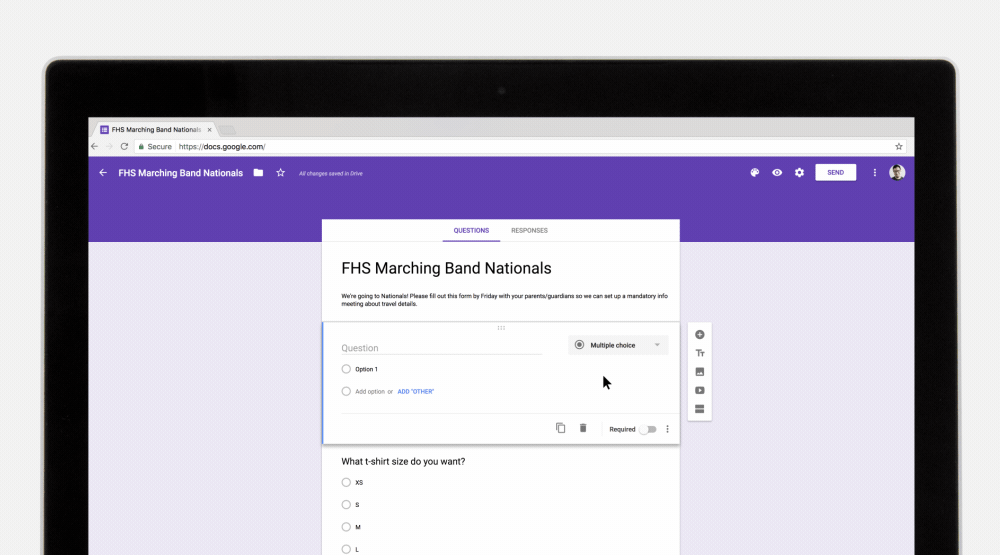Open the color palette theme icon
The image size is (1000, 555).
coord(755,173)
